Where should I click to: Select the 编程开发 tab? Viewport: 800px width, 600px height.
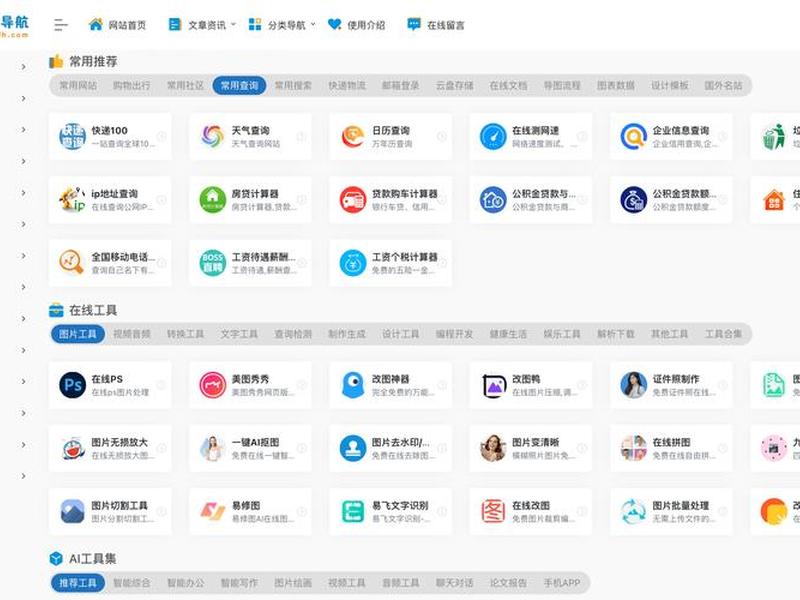point(454,334)
